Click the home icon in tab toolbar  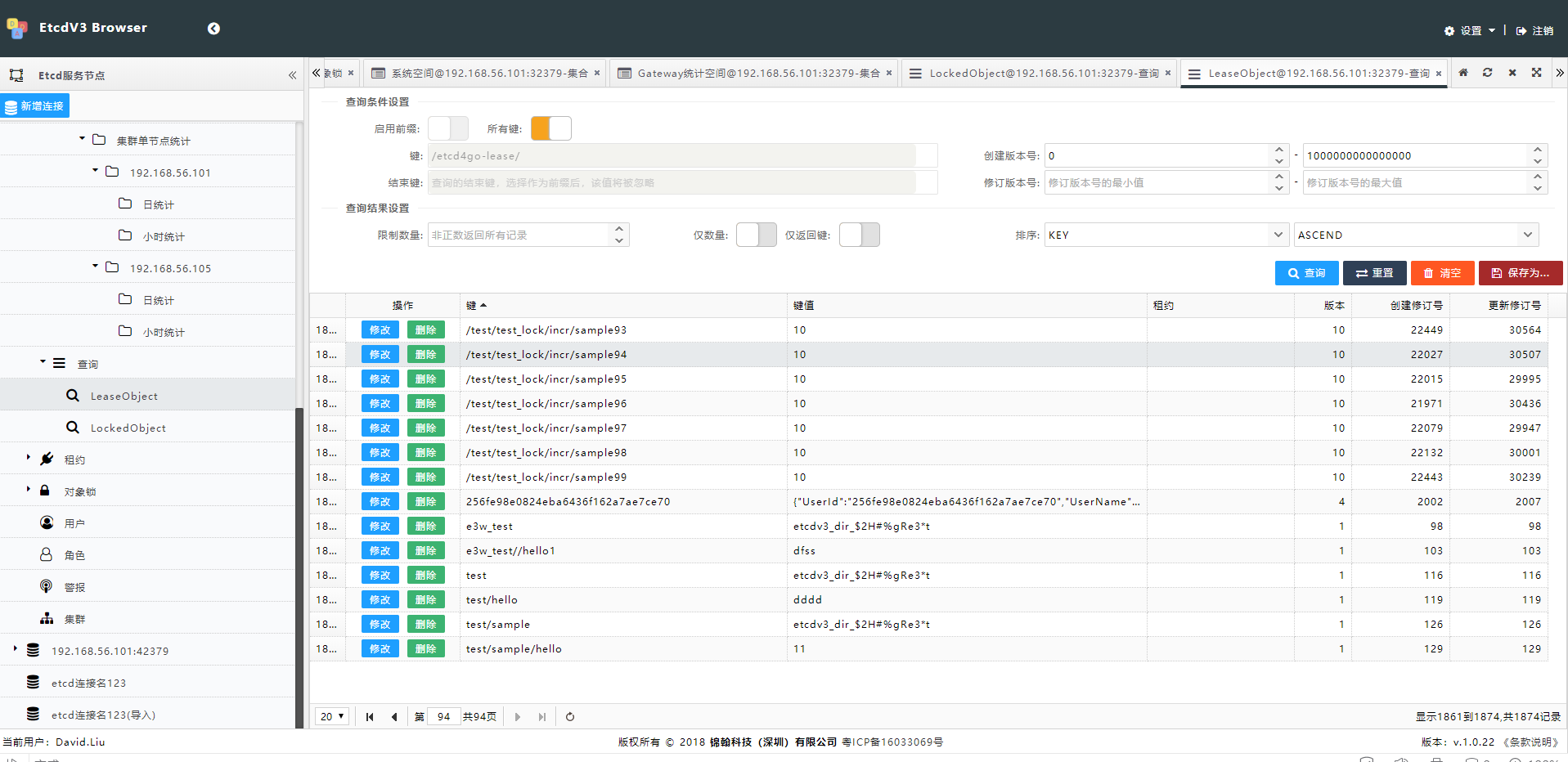tap(1463, 73)
